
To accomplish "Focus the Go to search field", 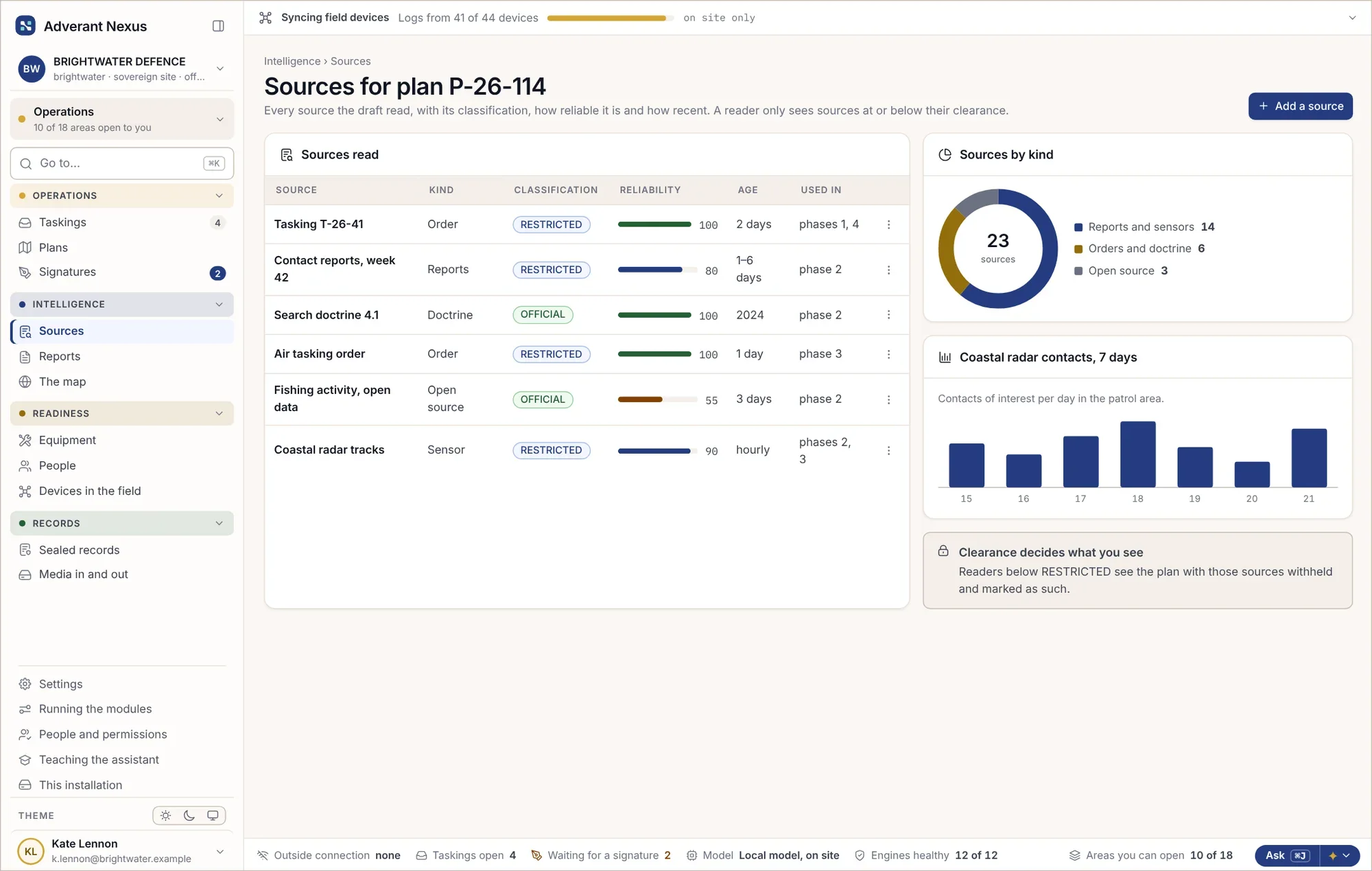I will pos(122,163).
